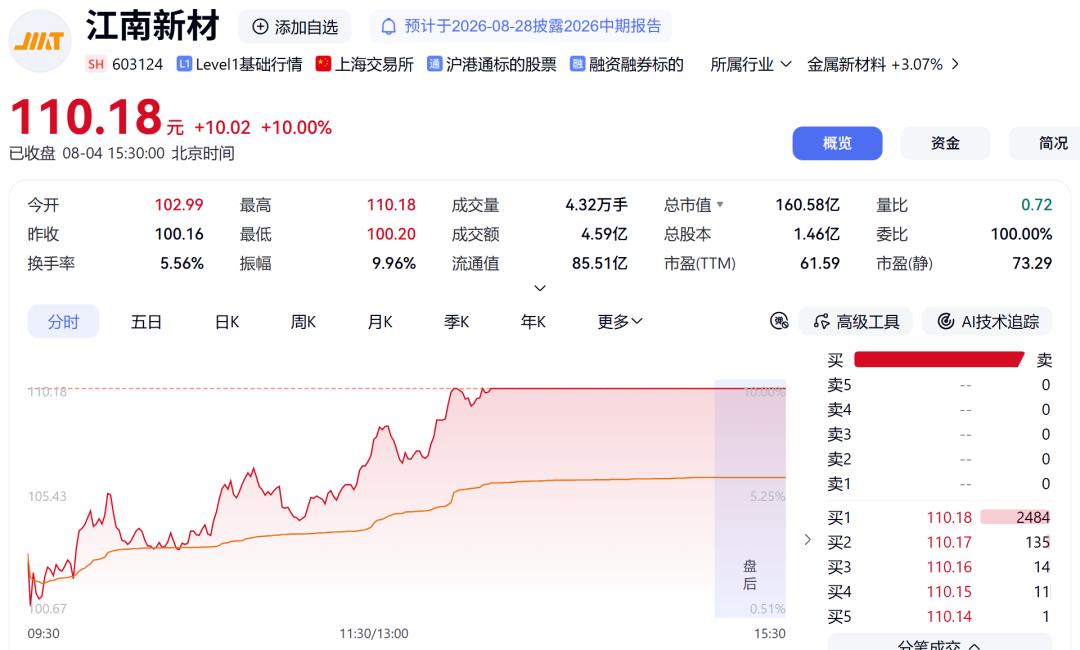Viewport: 1080px width, 650px height.
Task: Click the Level1基础行情 L1 icon
Action: point(184,64)
